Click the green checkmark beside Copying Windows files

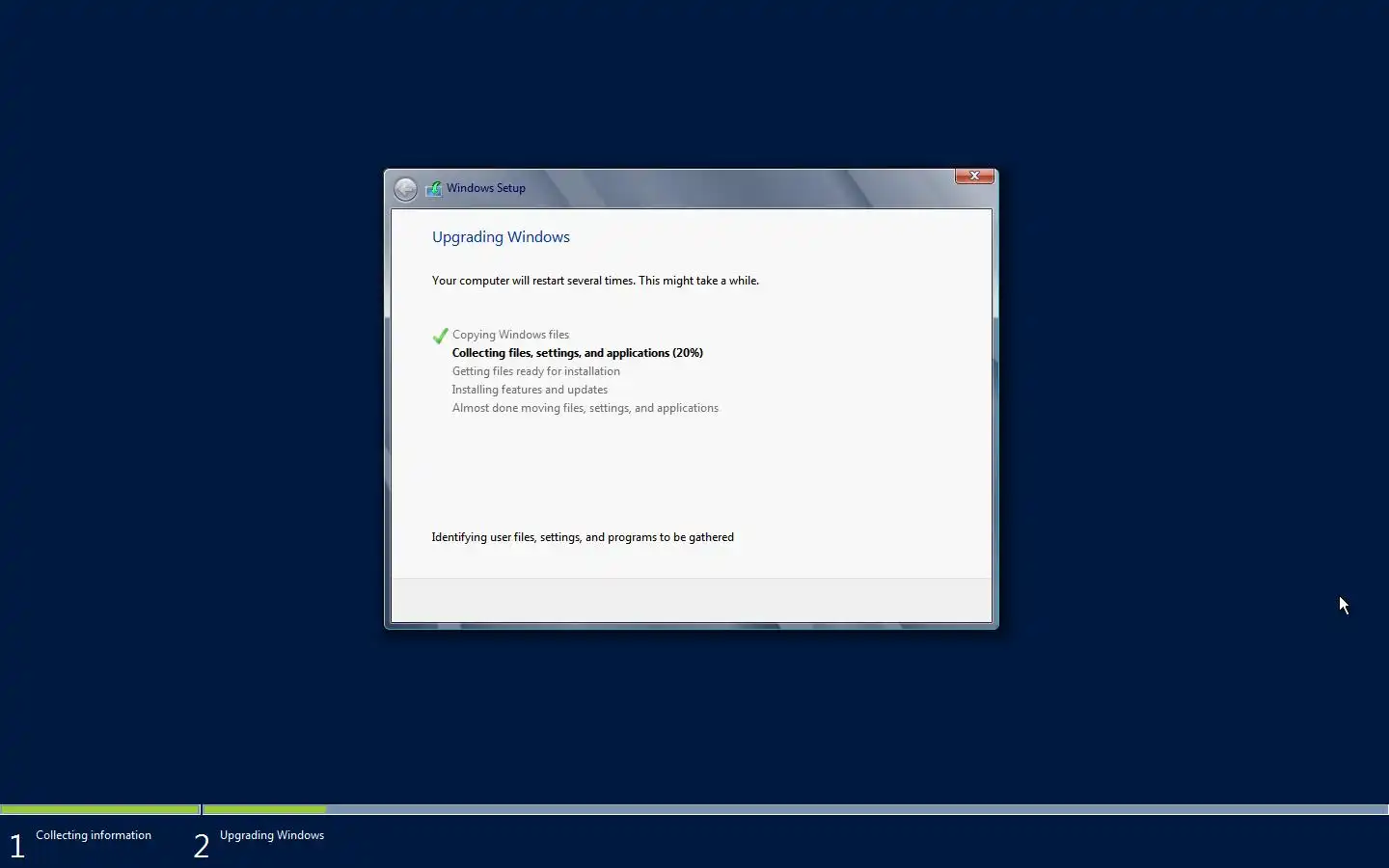[x=440, y=336]
